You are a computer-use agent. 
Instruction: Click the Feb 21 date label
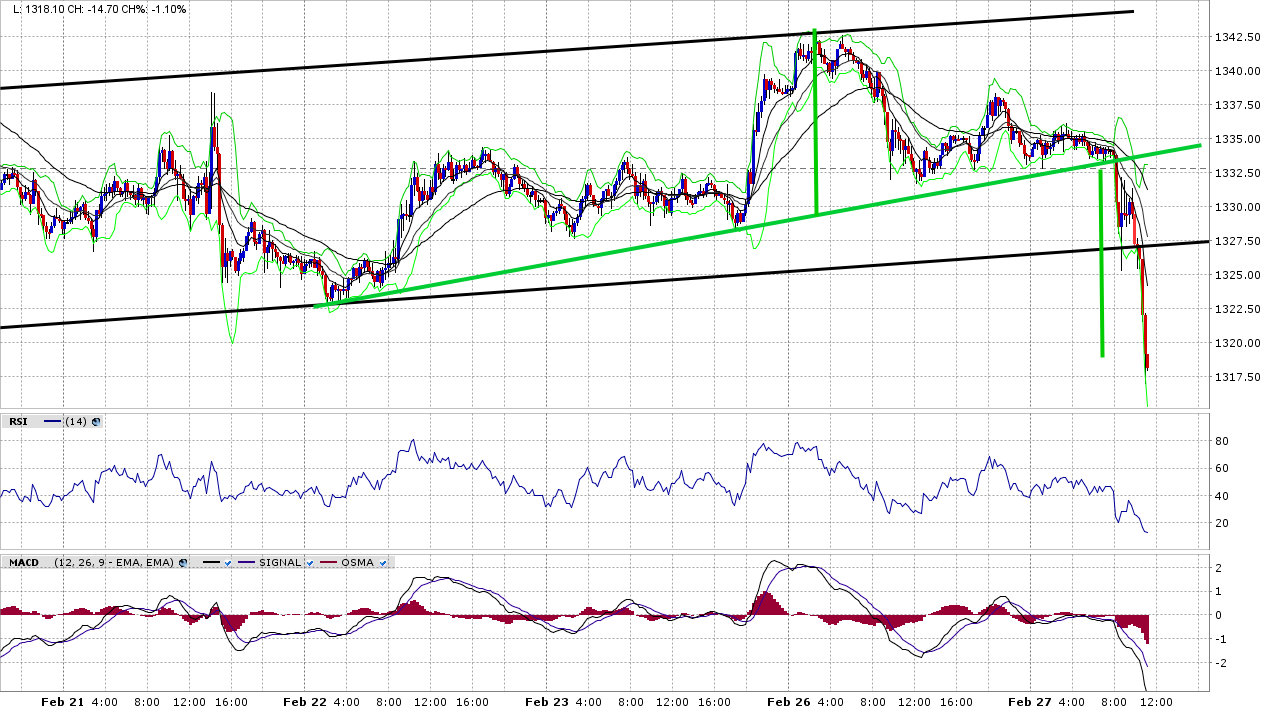[62, 702]
